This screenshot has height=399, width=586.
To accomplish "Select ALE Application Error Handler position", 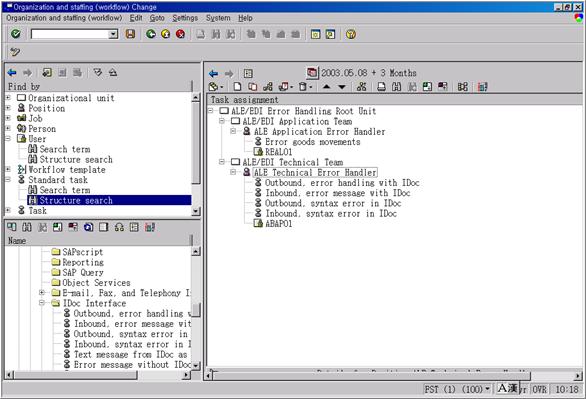I will [x=319, y=132].
